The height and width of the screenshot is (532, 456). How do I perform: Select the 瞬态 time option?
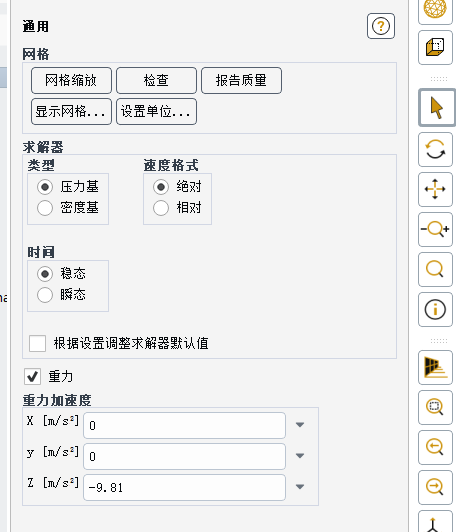pos(45,294)
